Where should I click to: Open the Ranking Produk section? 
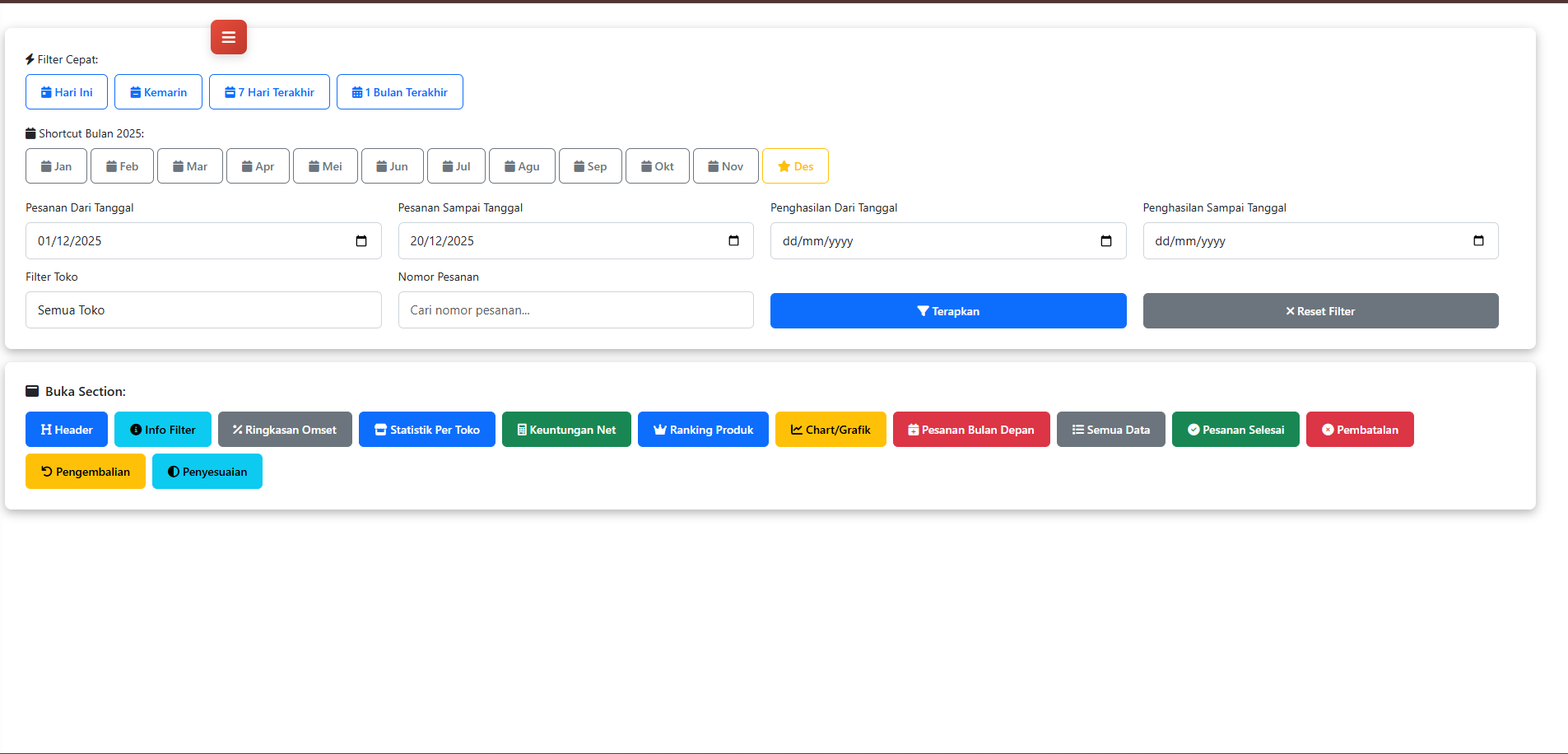(703, 430)
